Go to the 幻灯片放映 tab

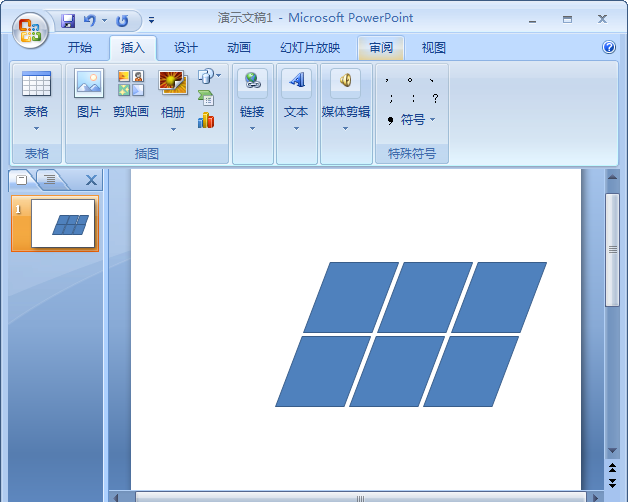coord(310,48)
